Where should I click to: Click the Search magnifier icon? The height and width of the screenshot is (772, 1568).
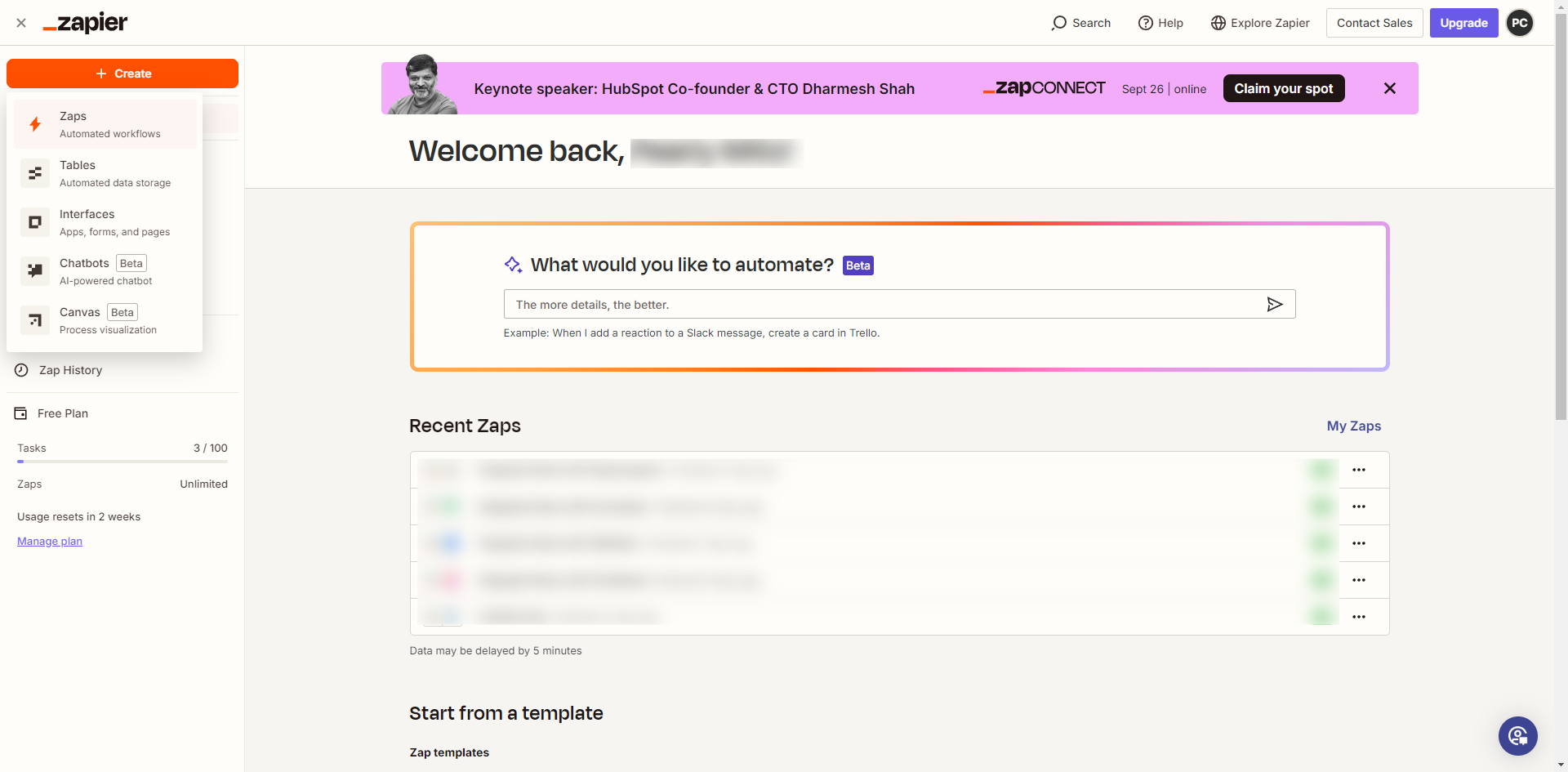point(1059,23)
